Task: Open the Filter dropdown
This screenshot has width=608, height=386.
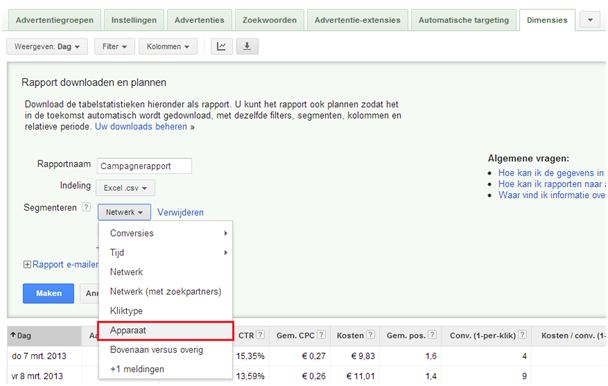Action: (x=114, y=47)
